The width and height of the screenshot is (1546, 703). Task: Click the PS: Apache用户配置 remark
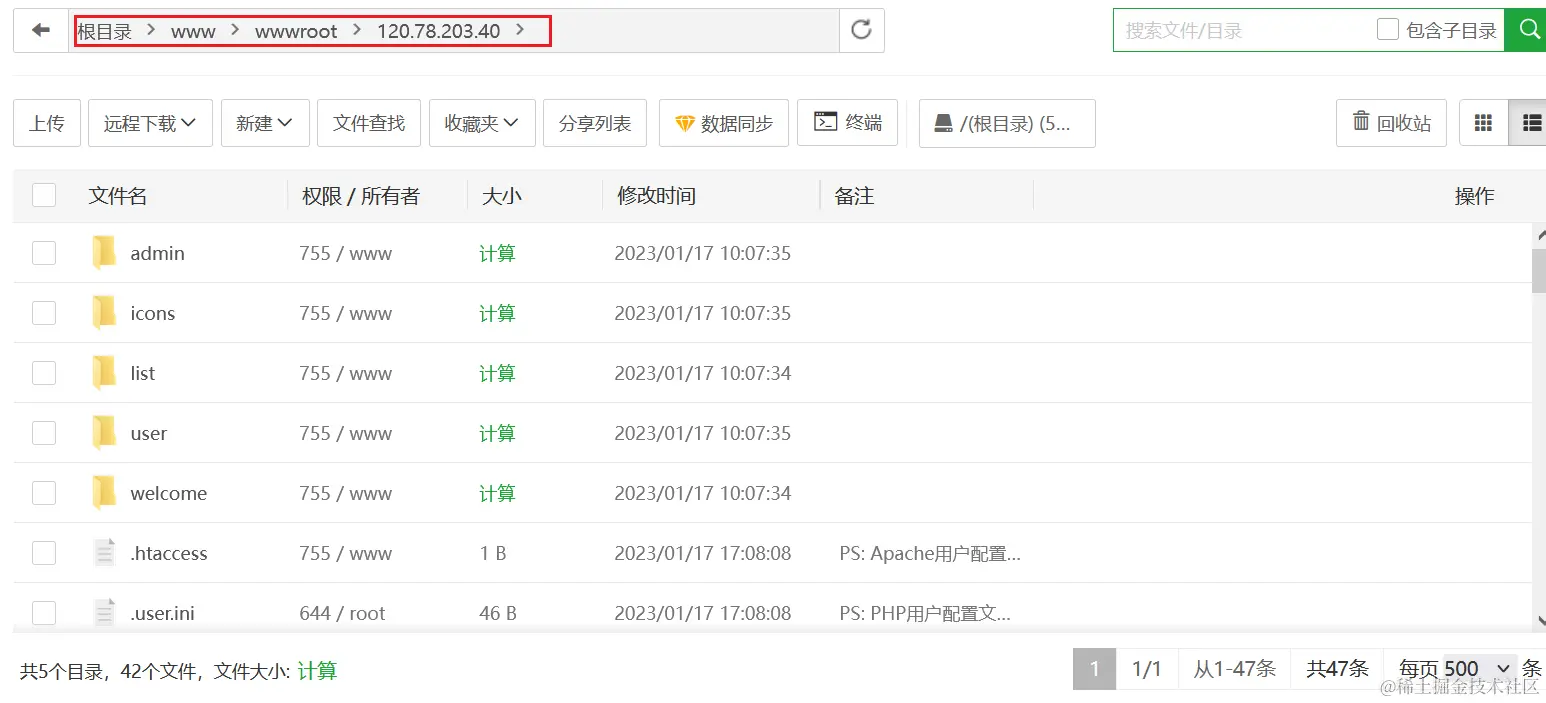coord(930,553)
